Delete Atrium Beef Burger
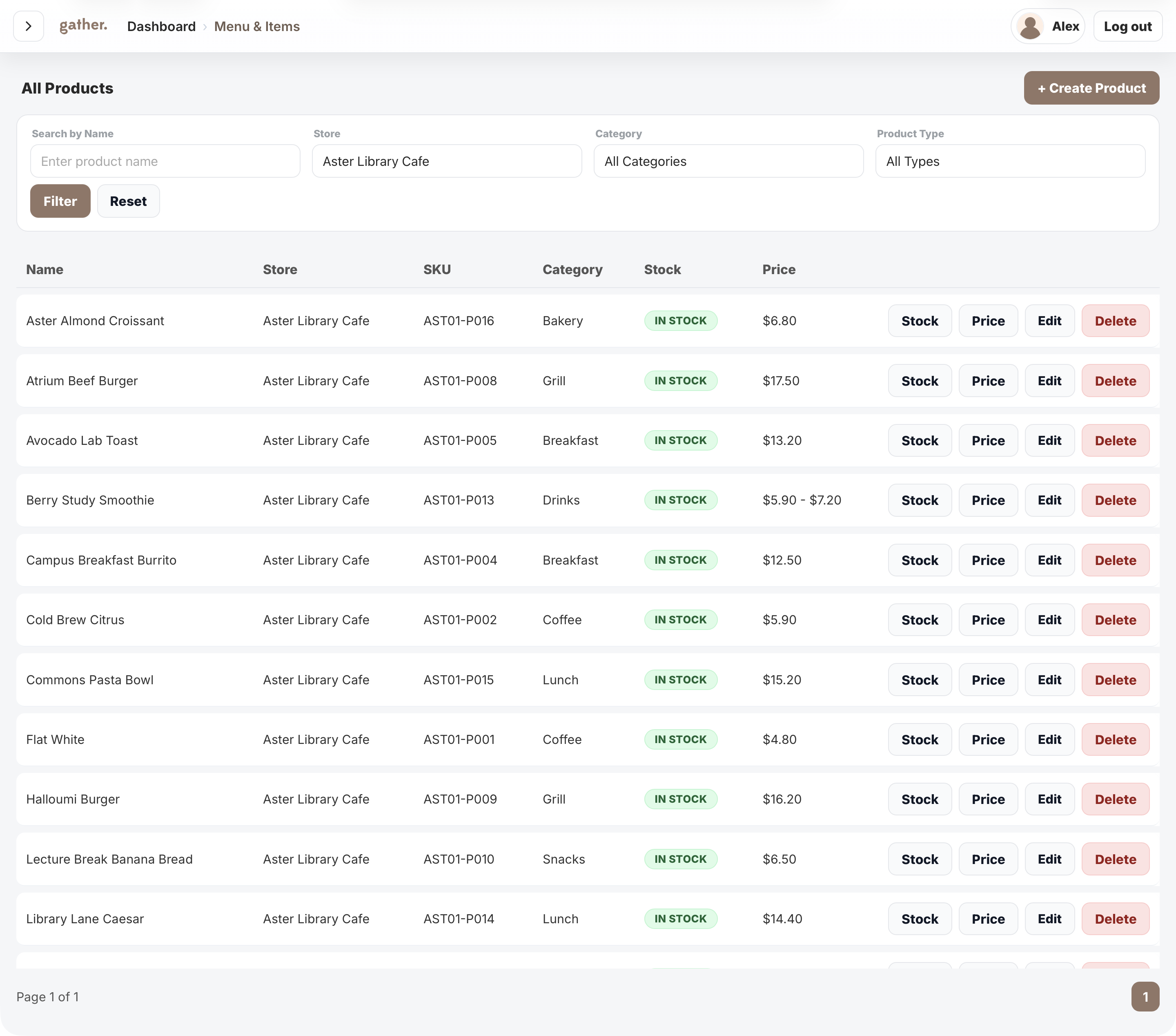This screenshot has width=1176, height=1036. tap(1115, 381)
